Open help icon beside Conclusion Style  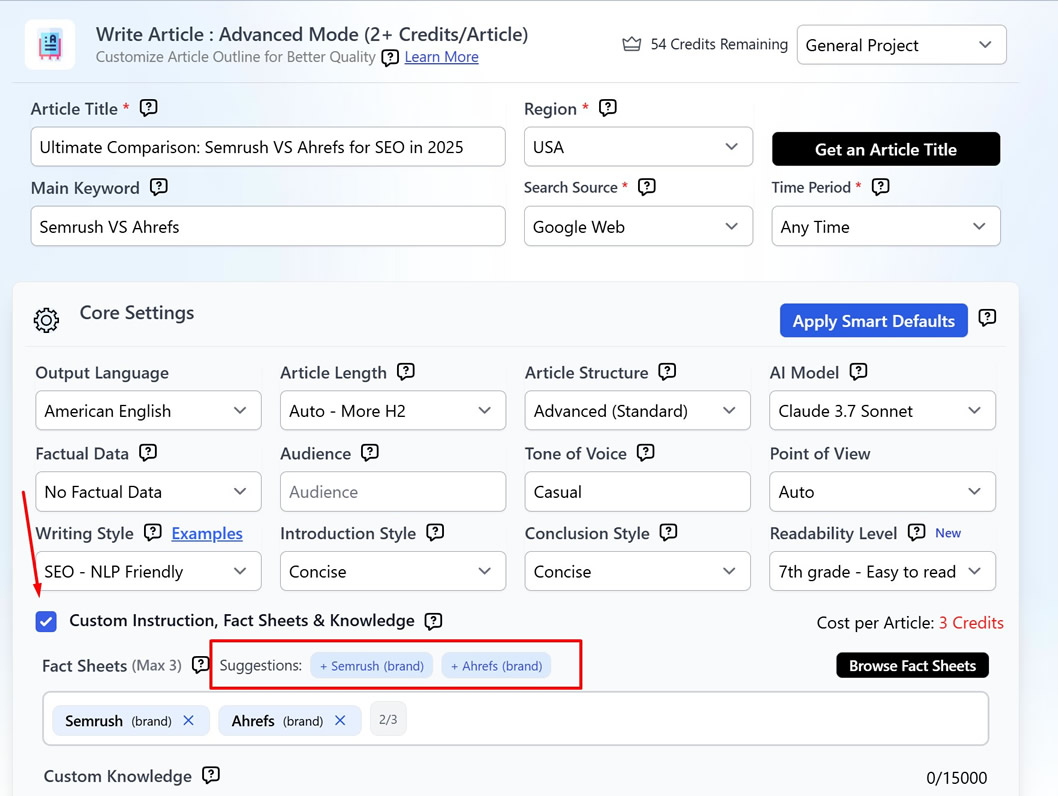[669, 533]
